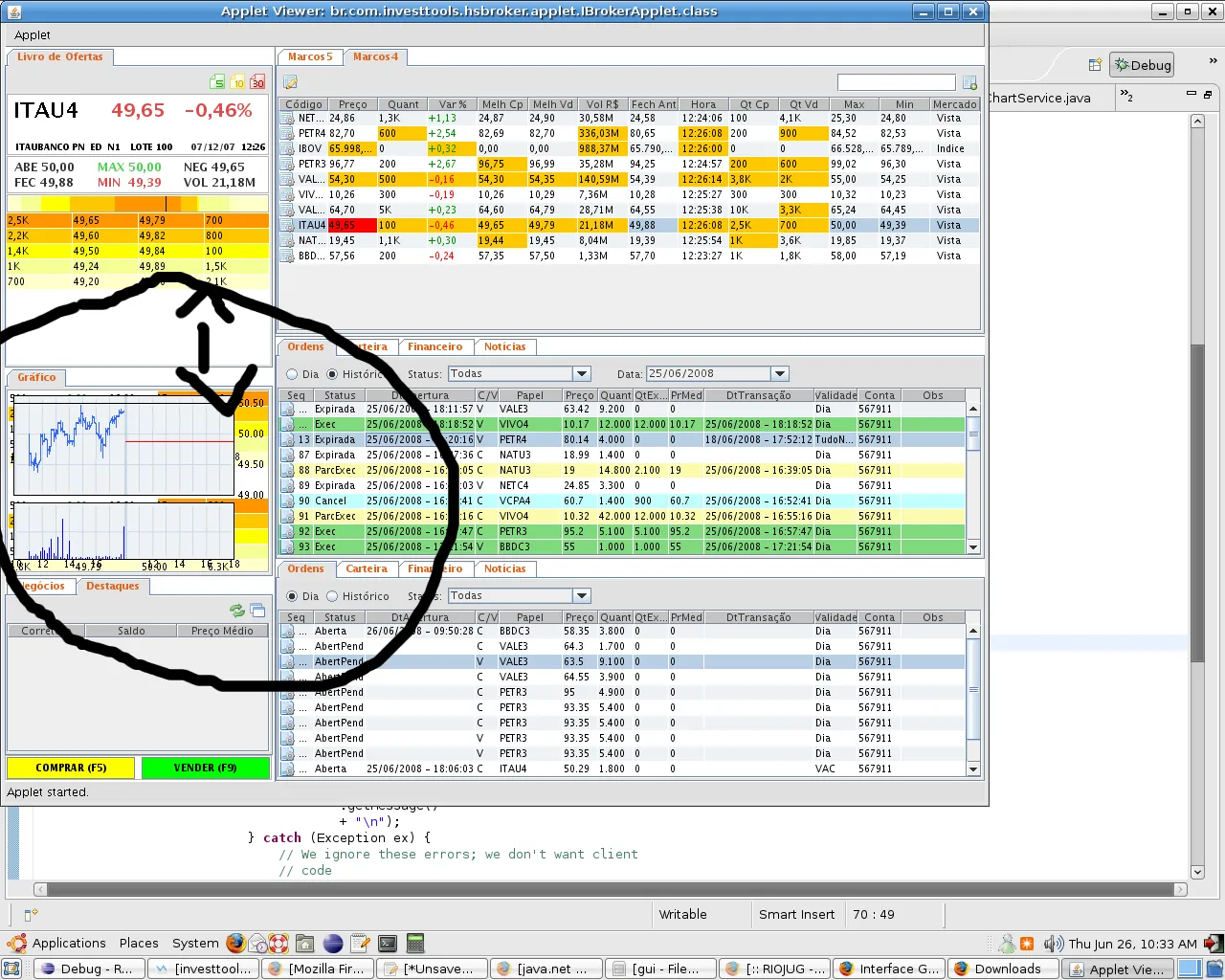Select the Histórico radio in the lower orders panel
Screen dimensions: 1225x980
[x=332, y=596]
